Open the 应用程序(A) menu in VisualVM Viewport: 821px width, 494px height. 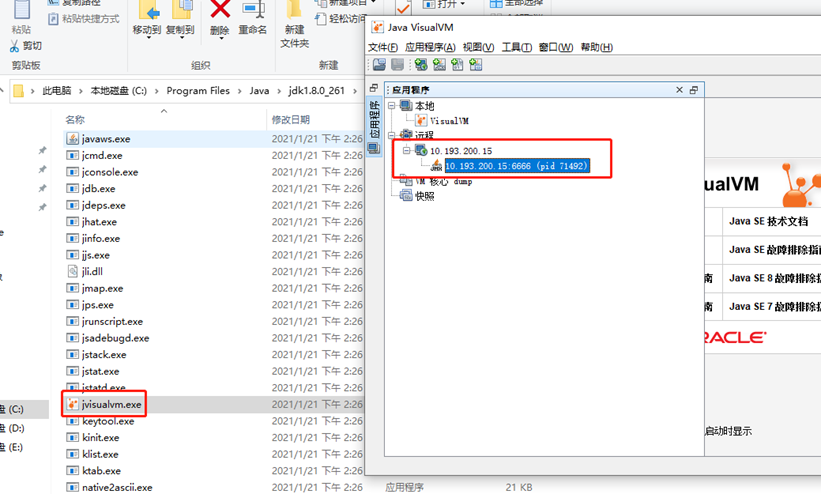[x=430, y=47]
